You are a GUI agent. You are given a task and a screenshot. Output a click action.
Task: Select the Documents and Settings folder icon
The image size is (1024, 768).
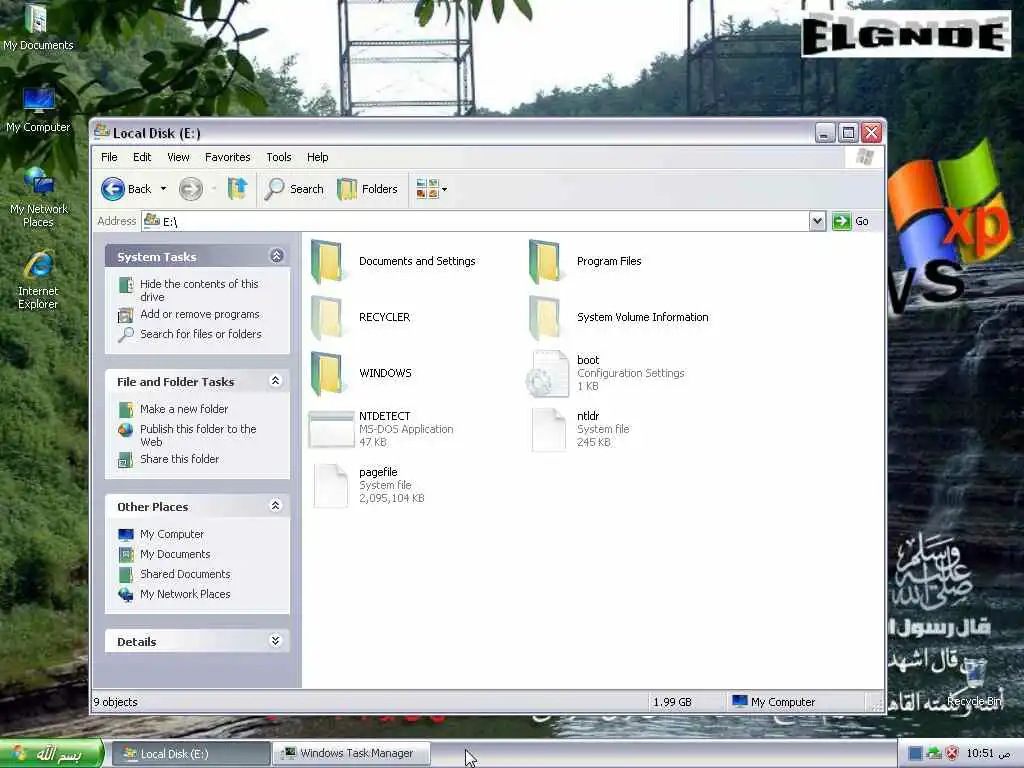click(x=327, y=261)
